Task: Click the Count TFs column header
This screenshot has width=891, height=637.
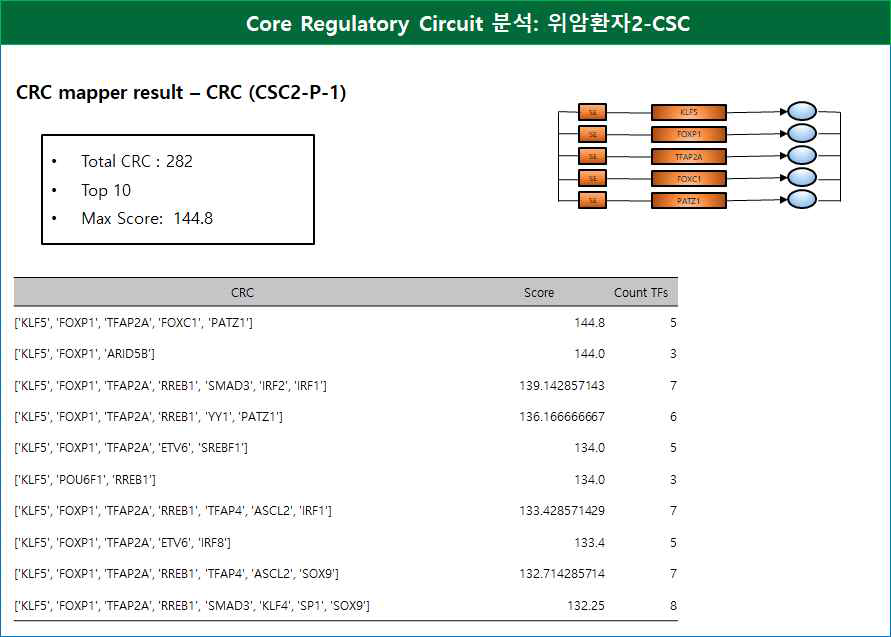Action: [641, 293]
